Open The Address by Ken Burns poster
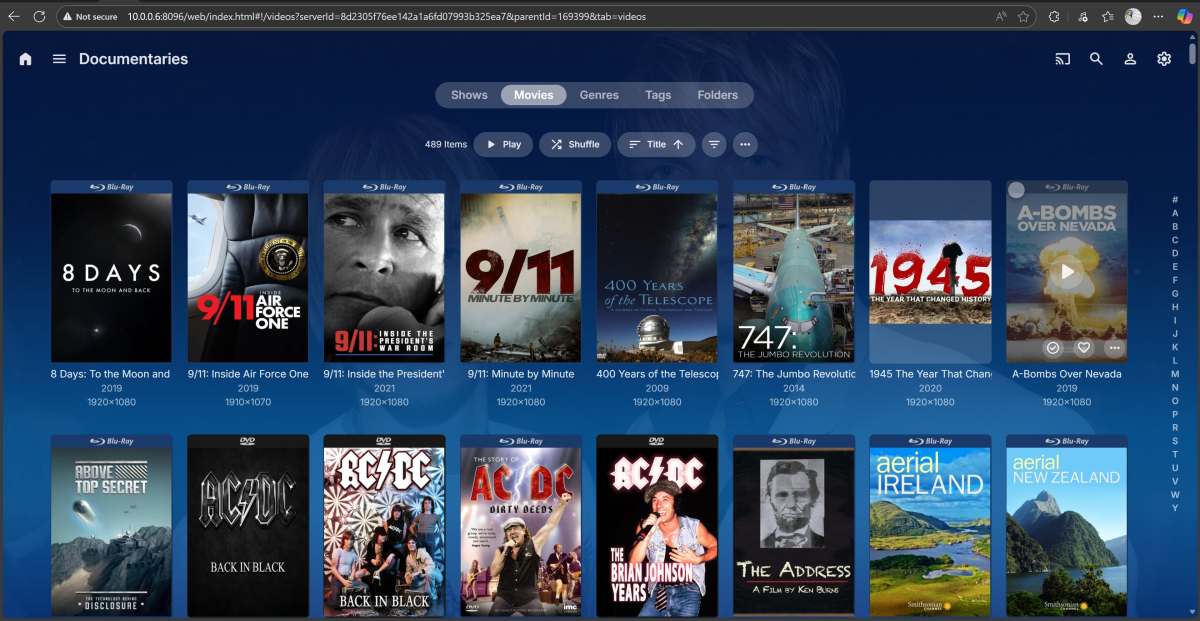Viewport: 1200px width, 621px height. click(x=794, y=526)
